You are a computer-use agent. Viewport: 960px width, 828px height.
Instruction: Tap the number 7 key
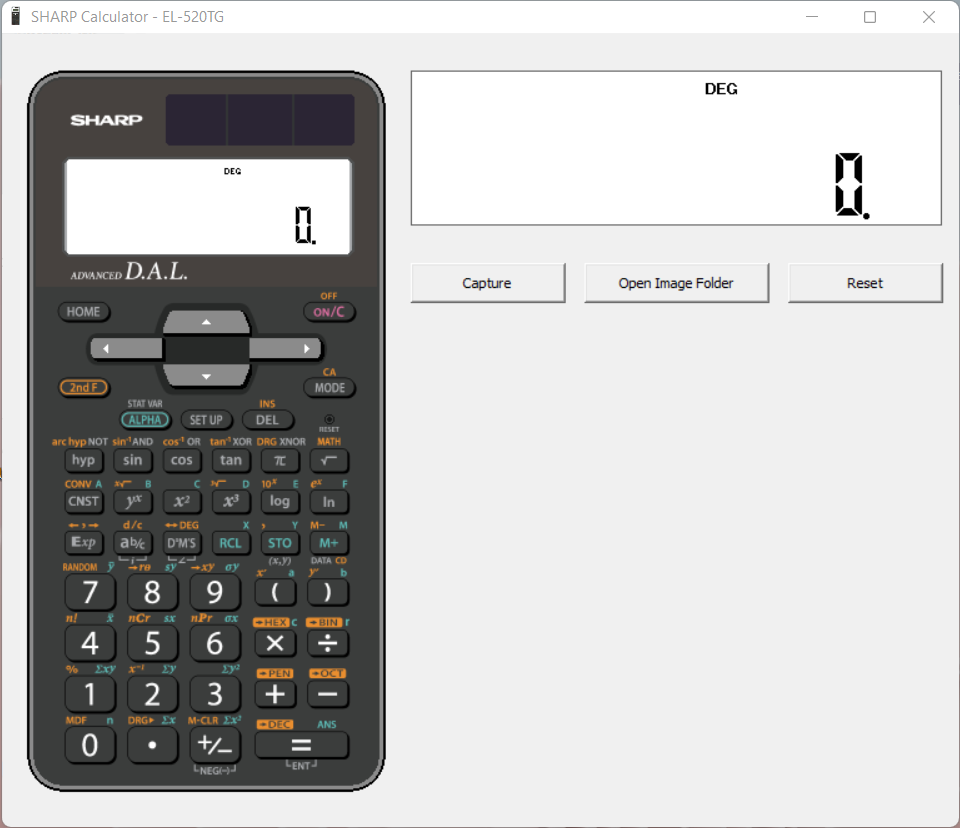click(90, 593)
